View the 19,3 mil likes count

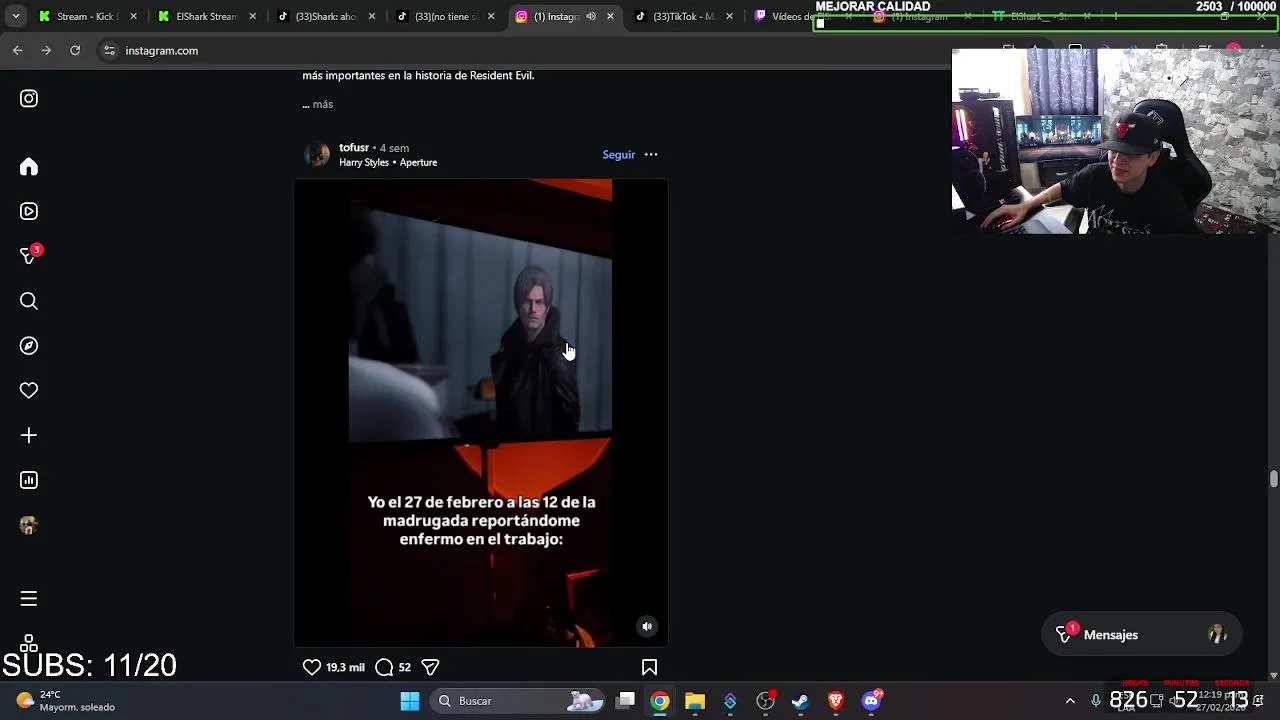(345, 667)
